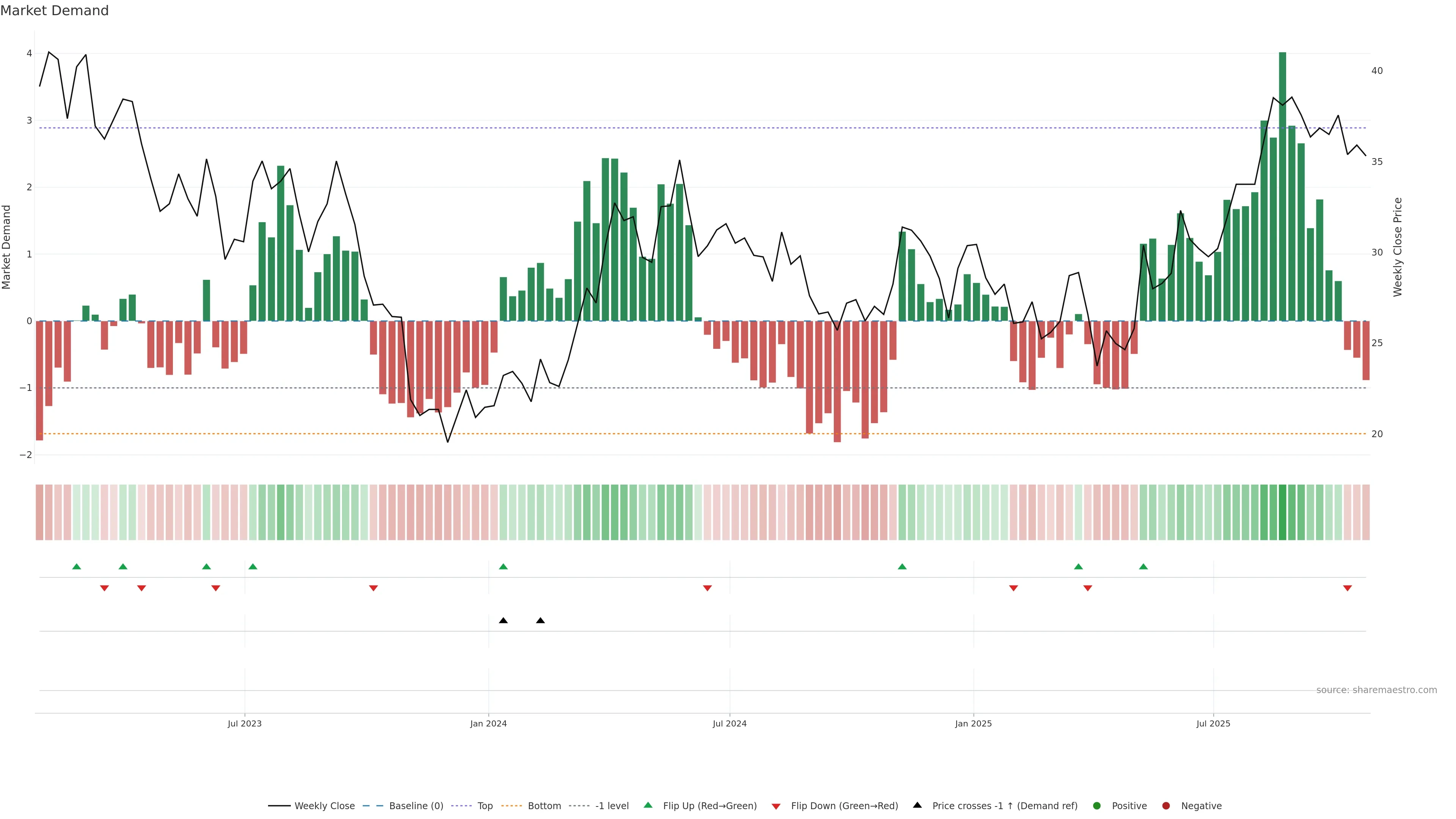Click the red Flip Down legend triangle icon
1456x819 pixels.
pos(776,806)
